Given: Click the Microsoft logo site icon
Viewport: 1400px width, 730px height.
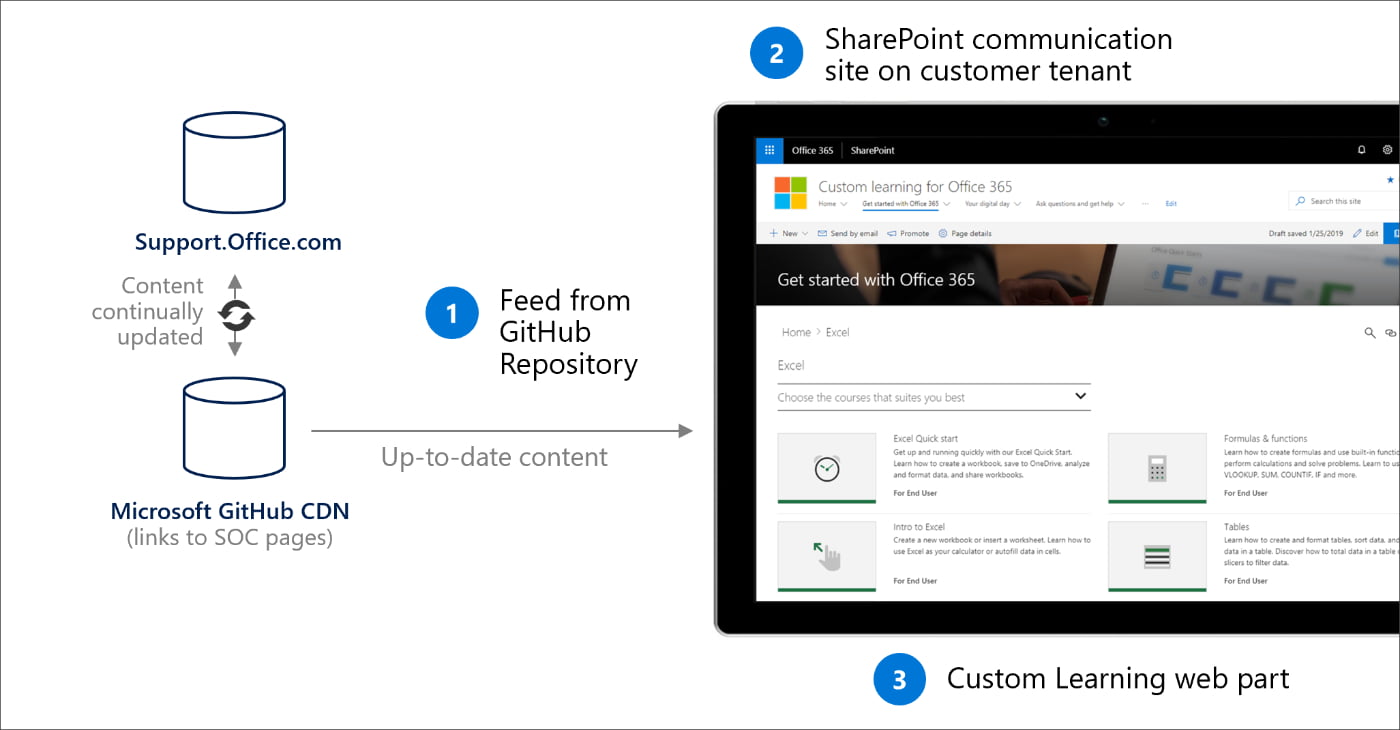Looking at the screenshot, I should [790, 193].
